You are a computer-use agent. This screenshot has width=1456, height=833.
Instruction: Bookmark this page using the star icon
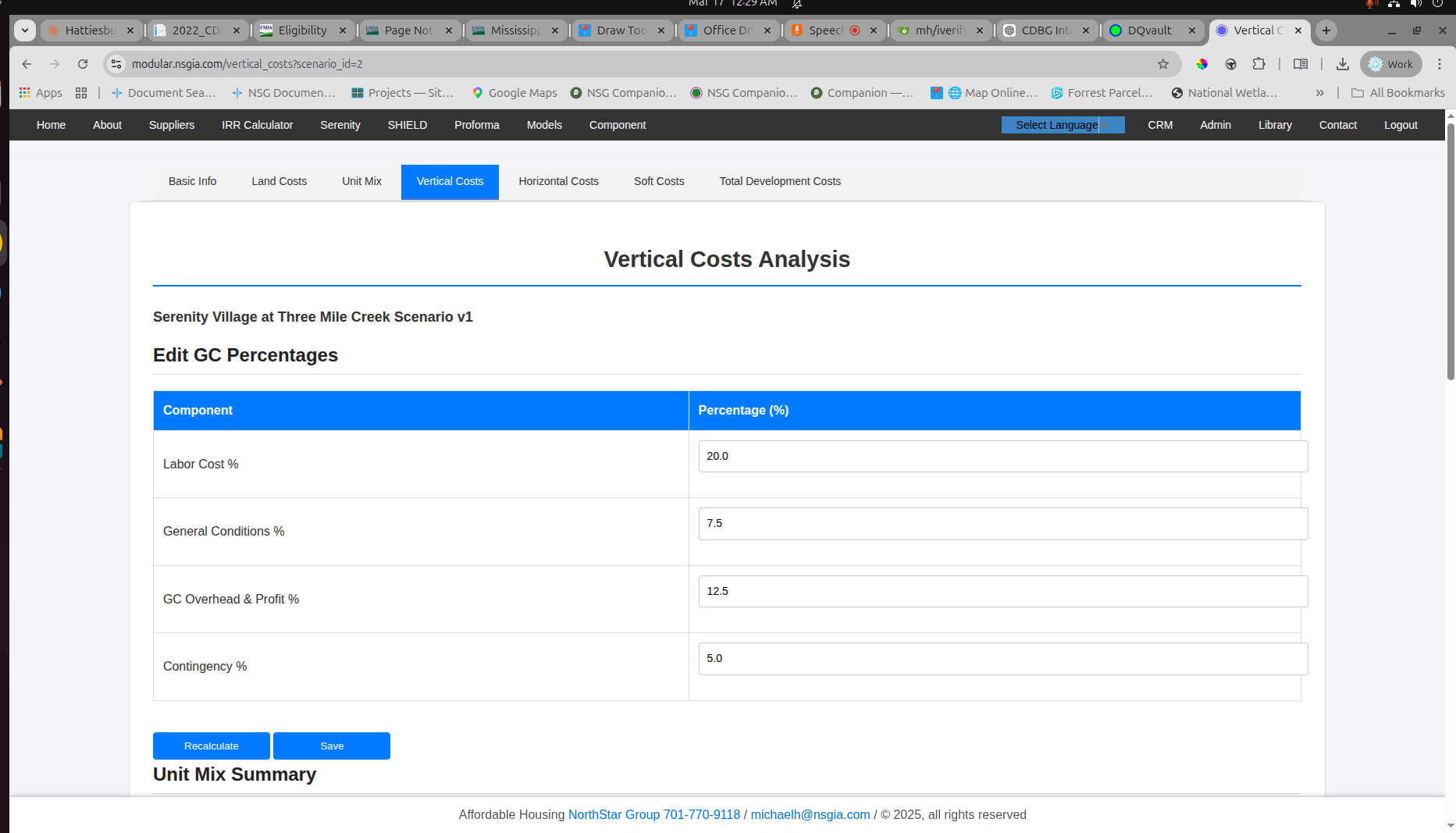[x=1163, y=64]
